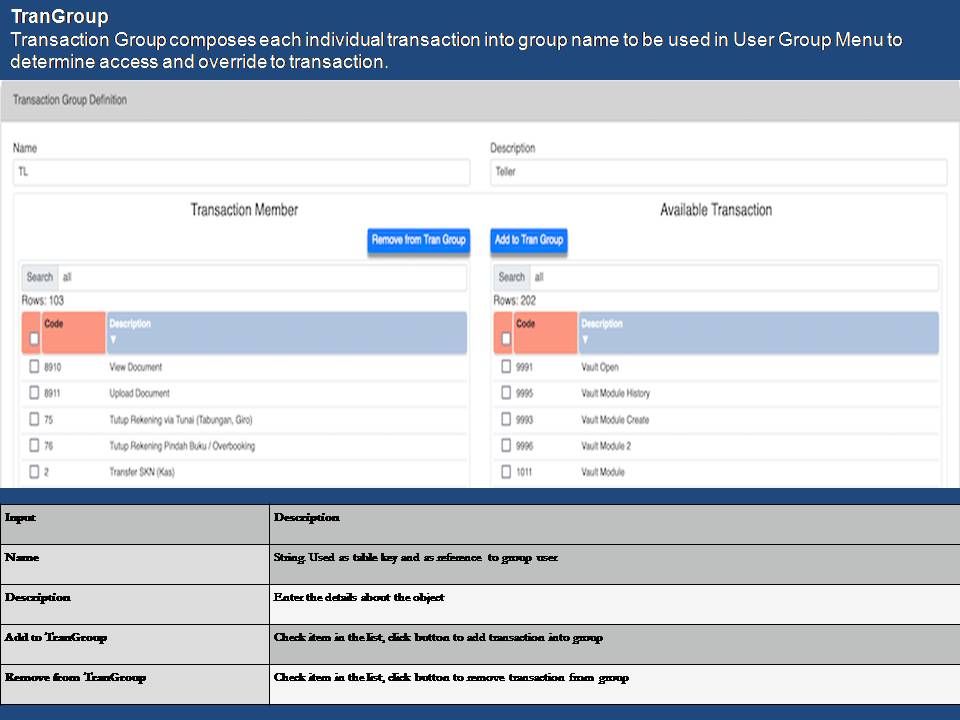
Task: Click the Description field containing Teller
Action: point(718,172)
